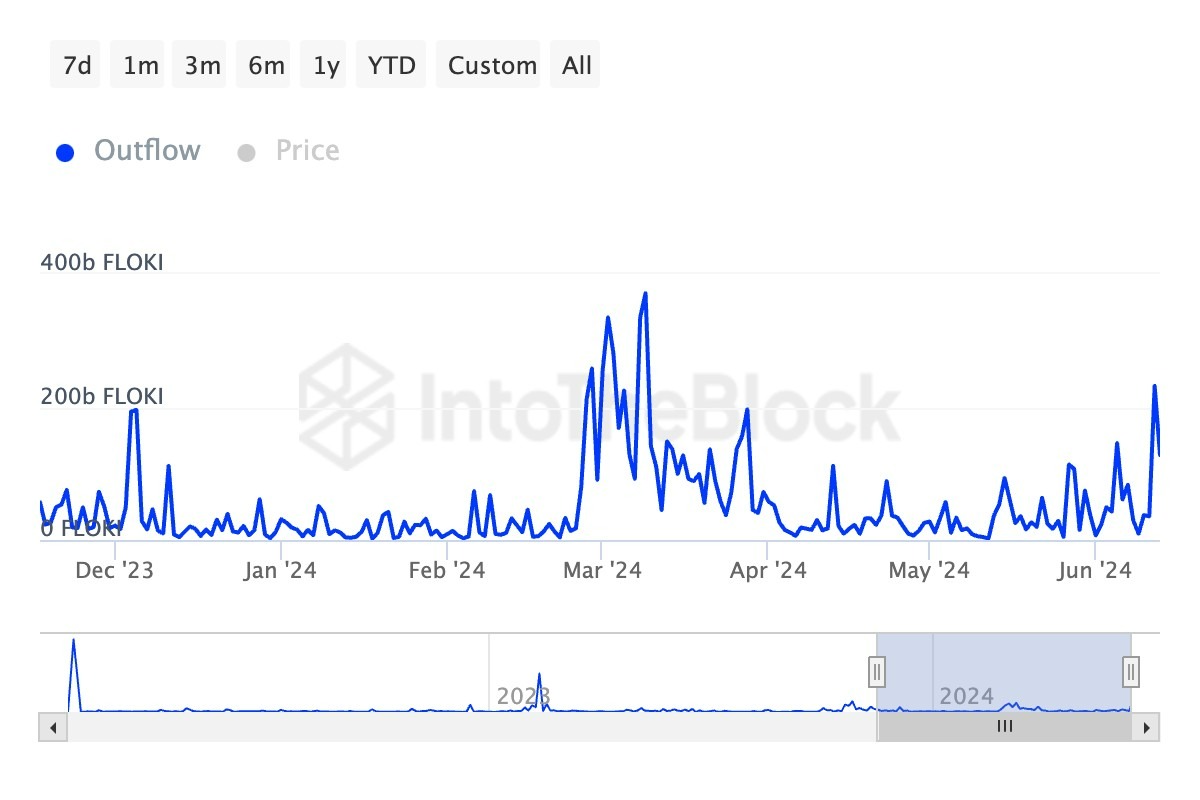Screen dimensions: 1200x800
Task: Click the right navigator range handle
Action: coord(1131,671)
